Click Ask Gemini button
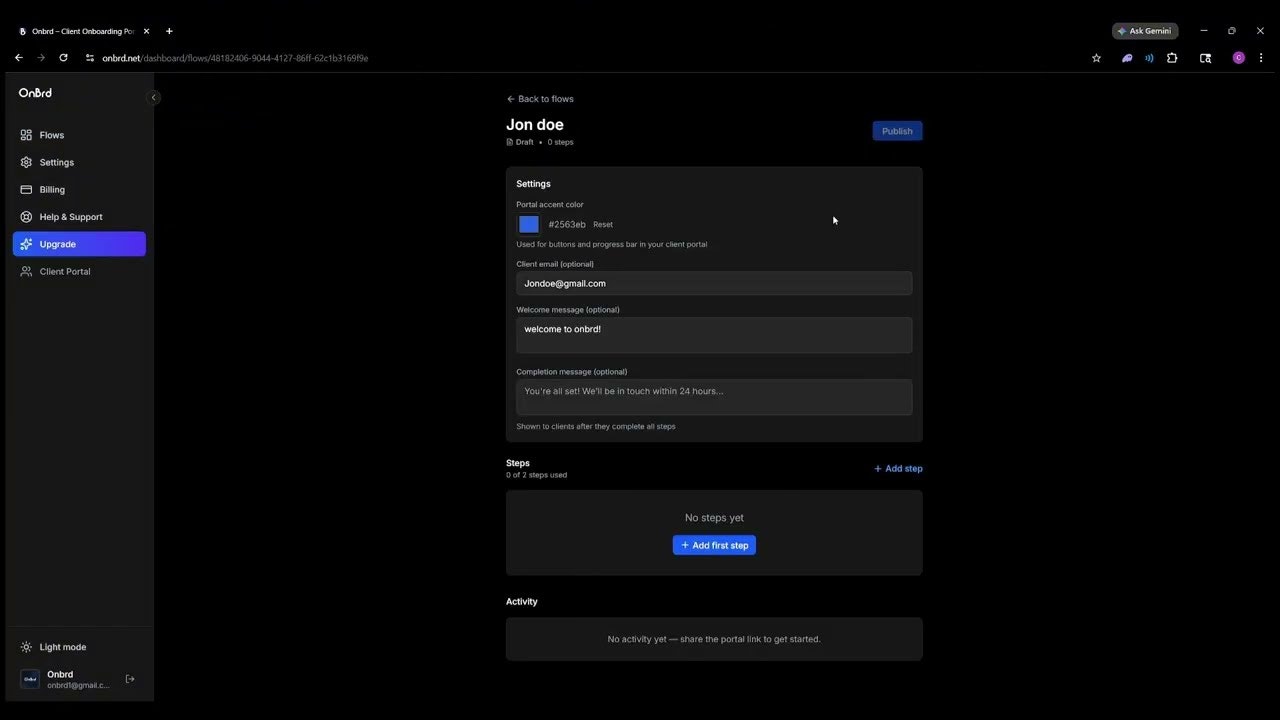Image resolution: width=1280 pixels, height=720 pixels. pyautogui.click(x=1145, y=31)
